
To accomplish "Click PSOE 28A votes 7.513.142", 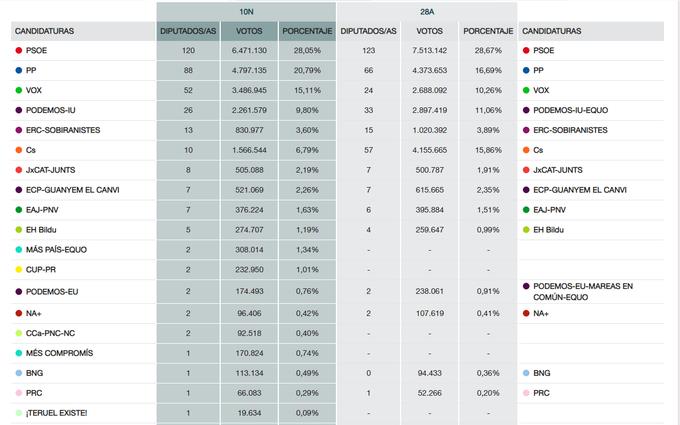I will pyautogui.click(x=430, y=50).
